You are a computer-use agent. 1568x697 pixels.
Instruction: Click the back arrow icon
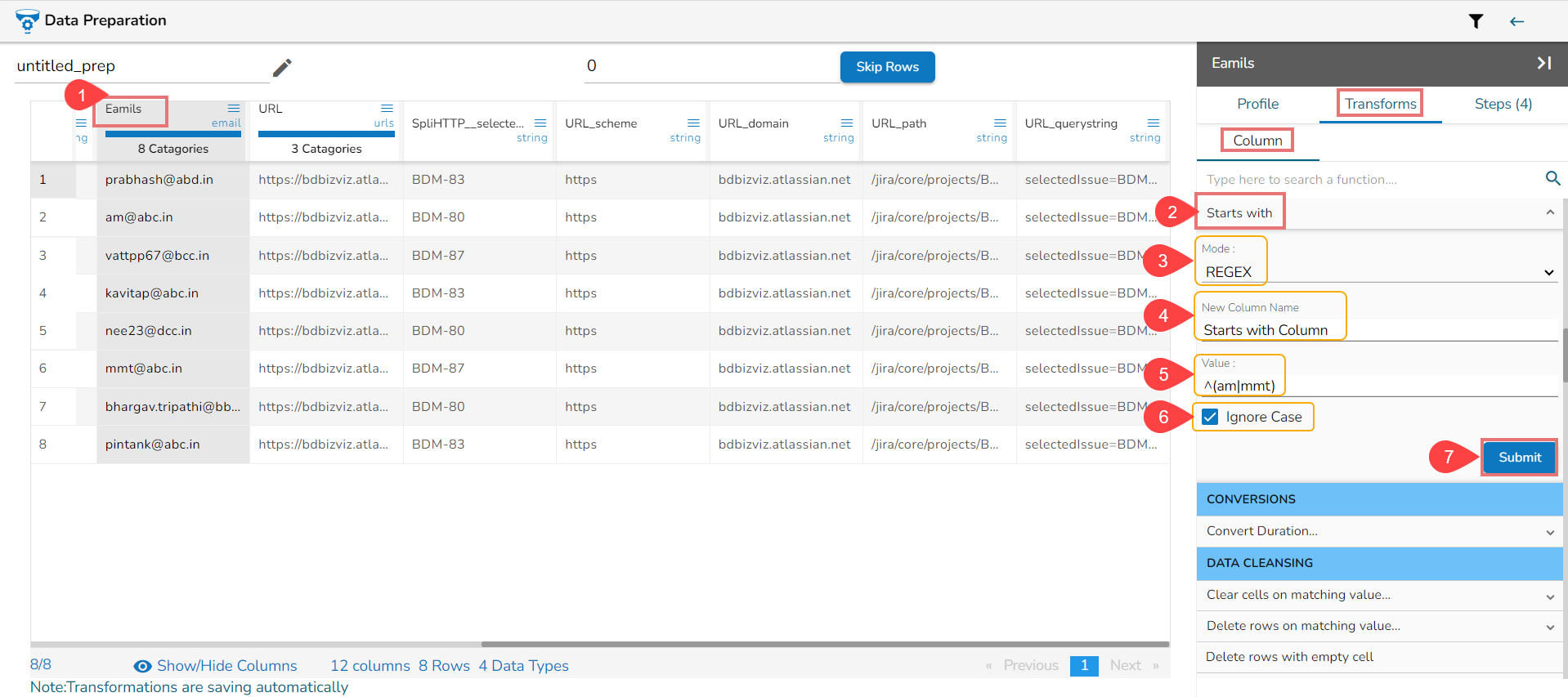click(x=1516, y=21)
